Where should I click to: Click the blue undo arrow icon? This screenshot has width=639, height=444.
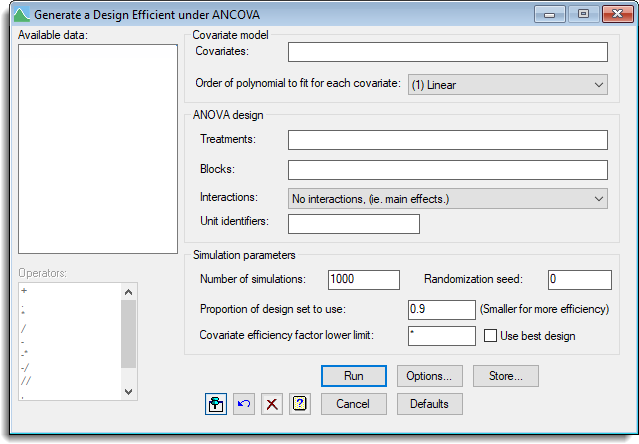point(244,404)
